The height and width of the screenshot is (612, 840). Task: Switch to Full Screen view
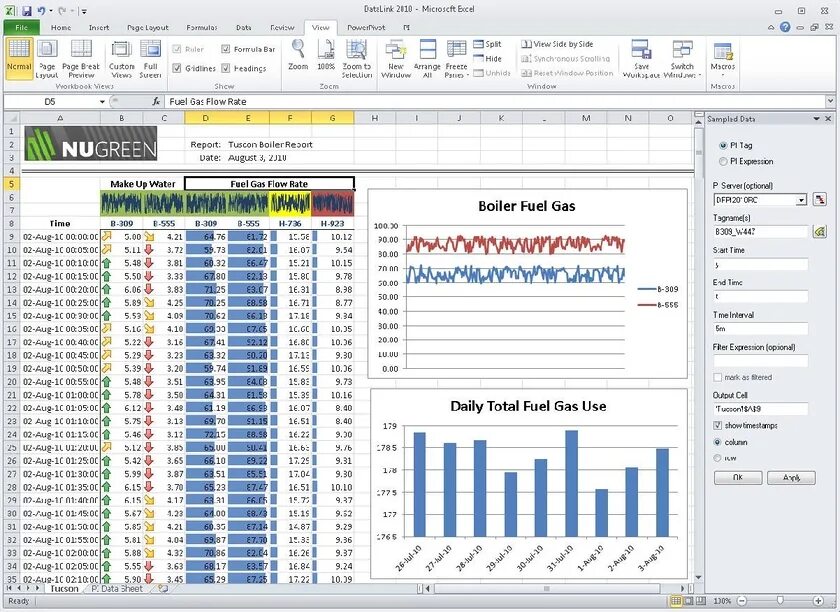151,59
